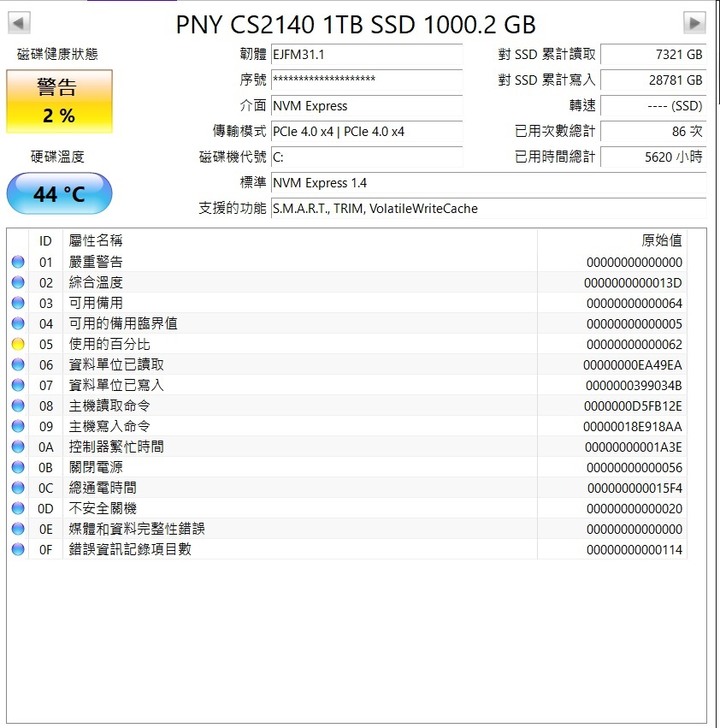Screen dimensions: 720x728
Task: Select the 資料單位已讀取 attribute row
Action: coord(347,364)
